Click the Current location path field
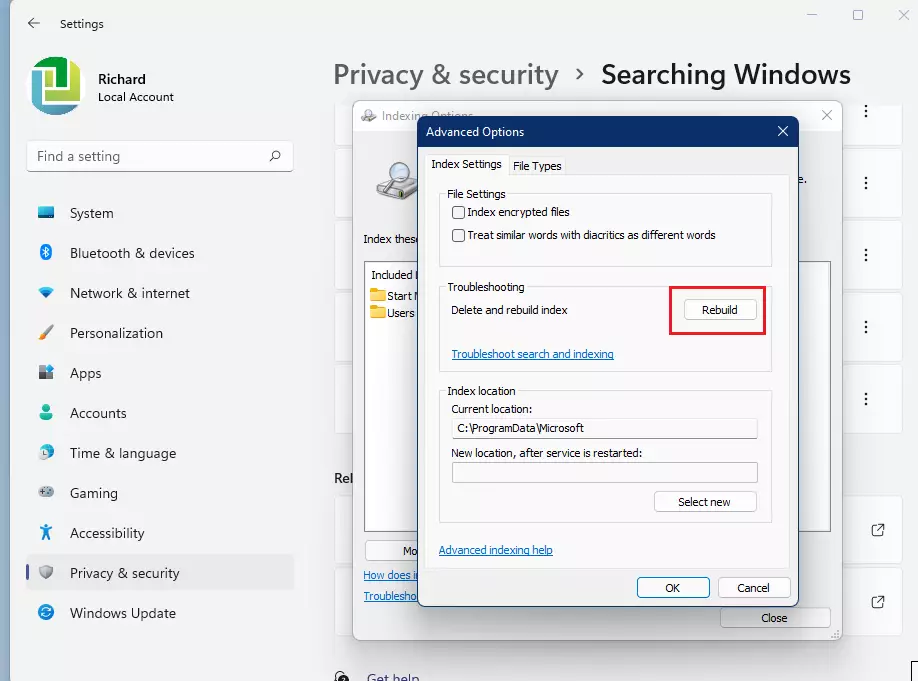The image size is (918, 681). point(604,428)
